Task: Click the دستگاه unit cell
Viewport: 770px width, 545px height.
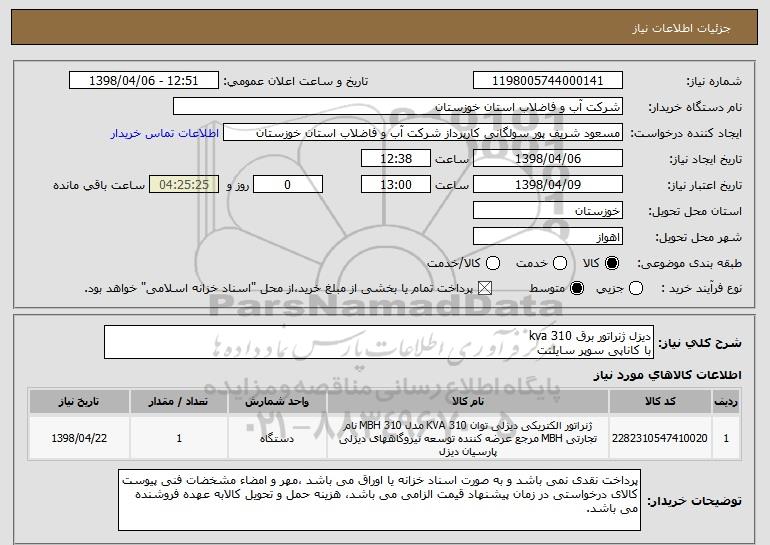Action: point(277,438)
